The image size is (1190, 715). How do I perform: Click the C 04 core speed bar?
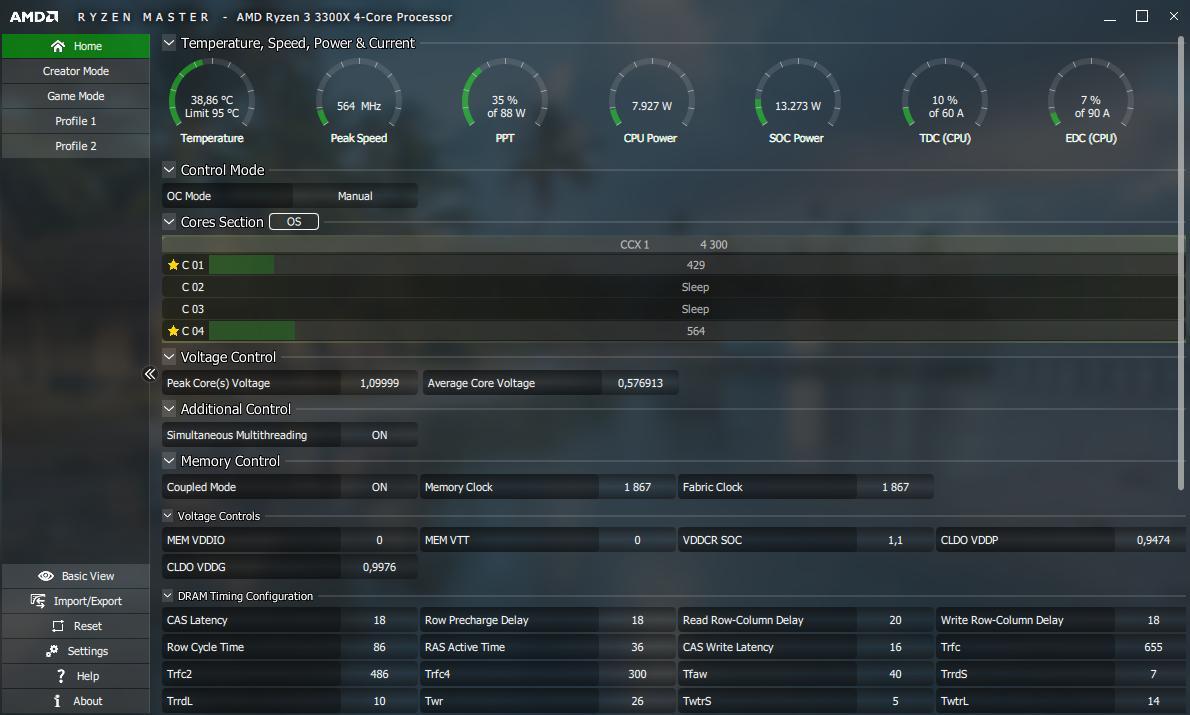click(x=252, y=331)
